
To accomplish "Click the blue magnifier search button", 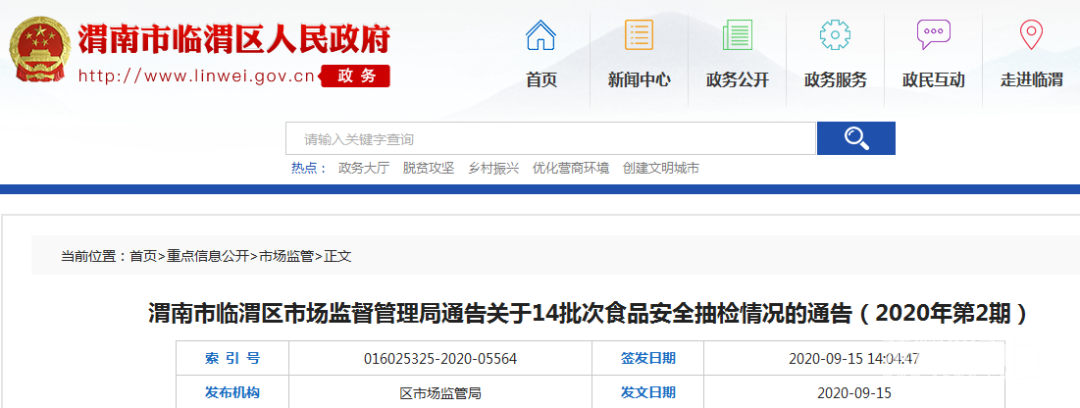I will pos(855,138).
